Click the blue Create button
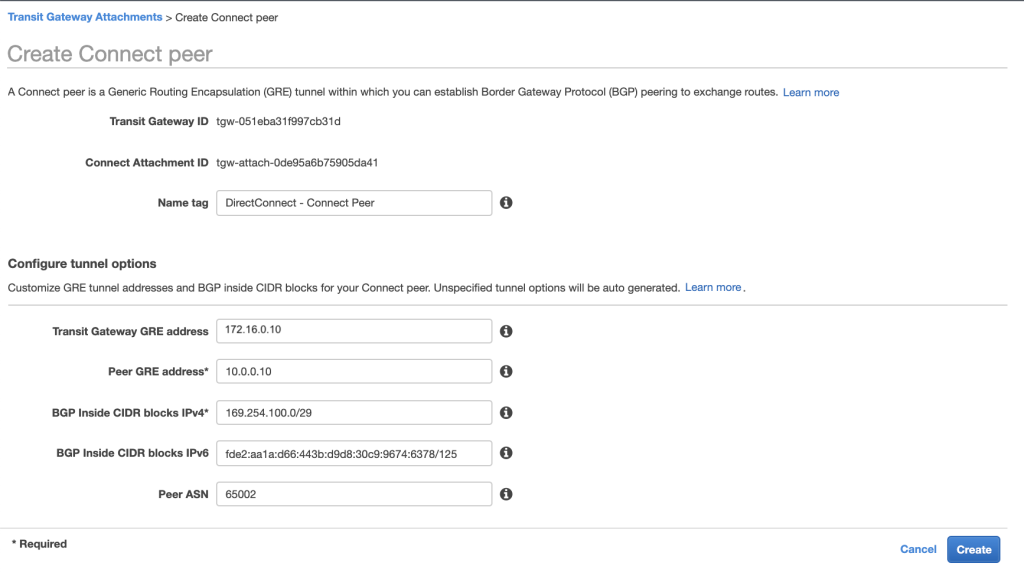 tap(973, 549)
